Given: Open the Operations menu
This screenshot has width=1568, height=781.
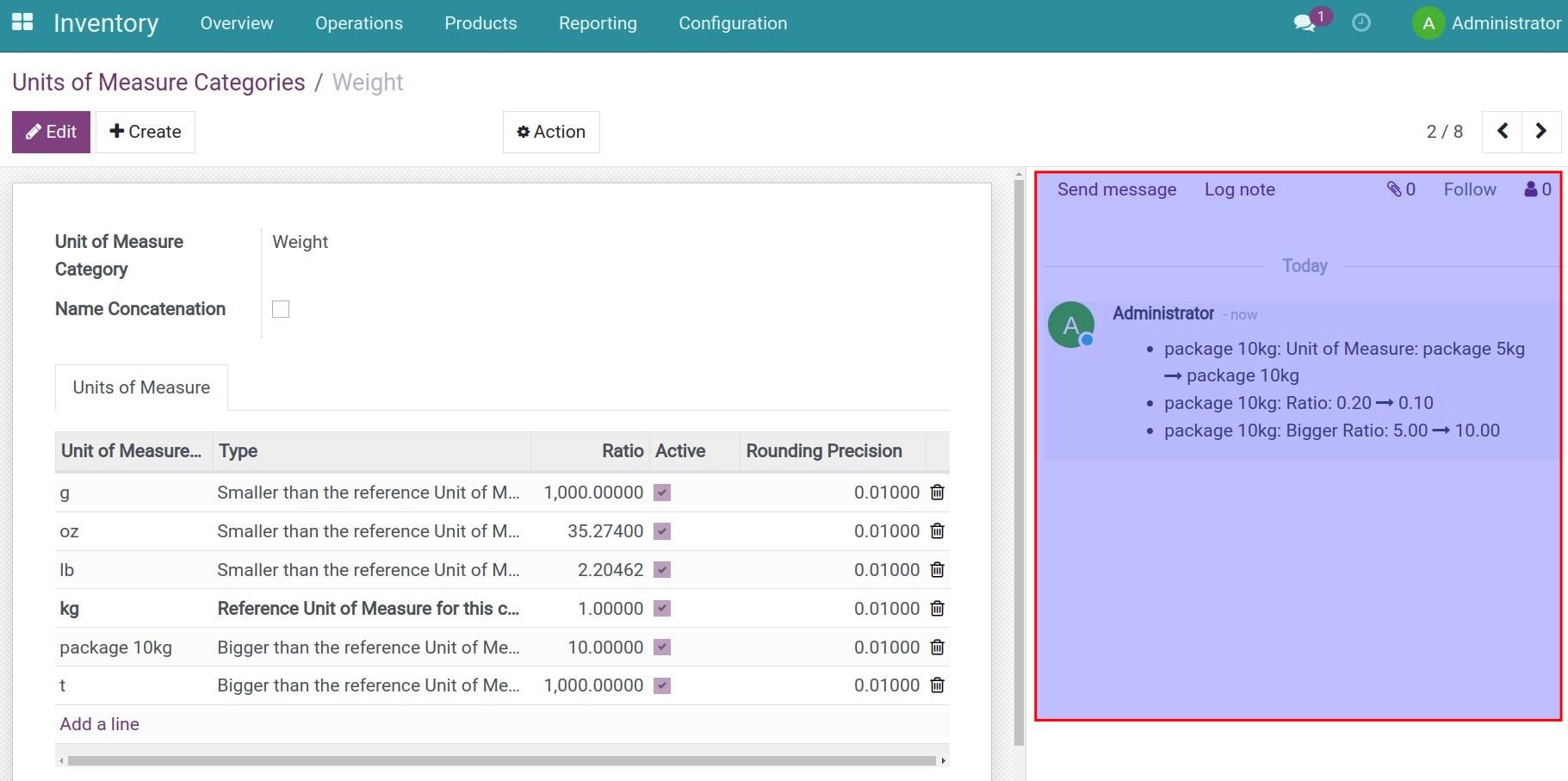Looking at the screenshot, I should coord(358,23).
